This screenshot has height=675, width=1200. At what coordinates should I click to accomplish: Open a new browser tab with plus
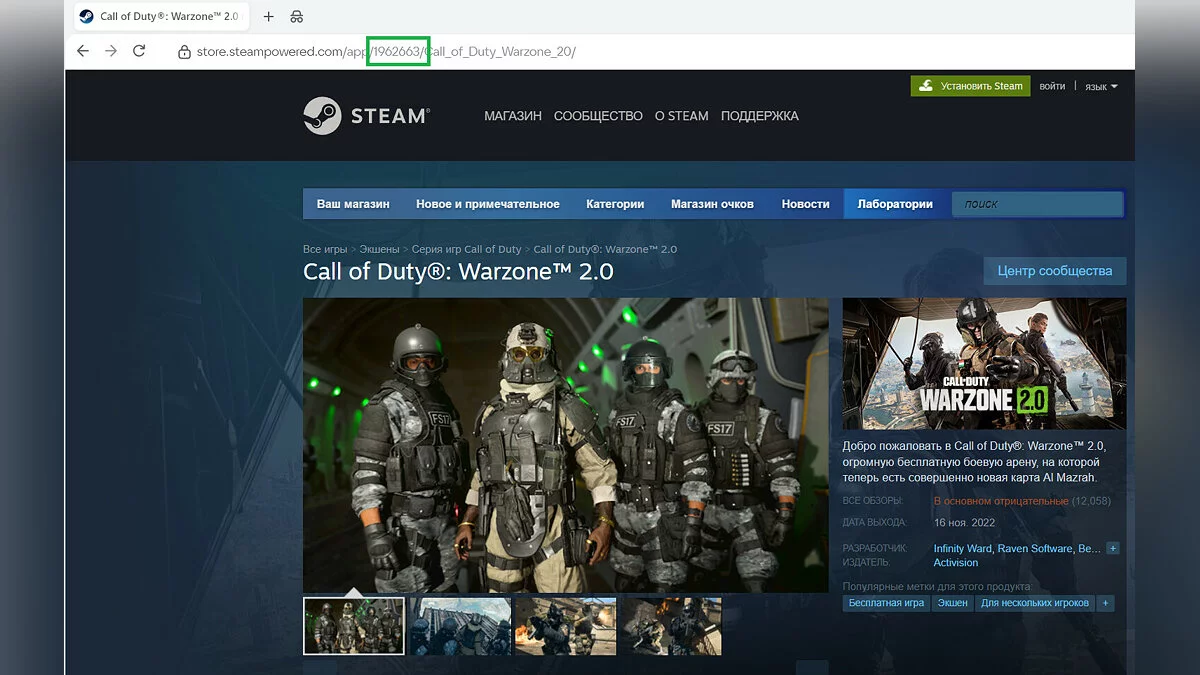pos(268,17)
